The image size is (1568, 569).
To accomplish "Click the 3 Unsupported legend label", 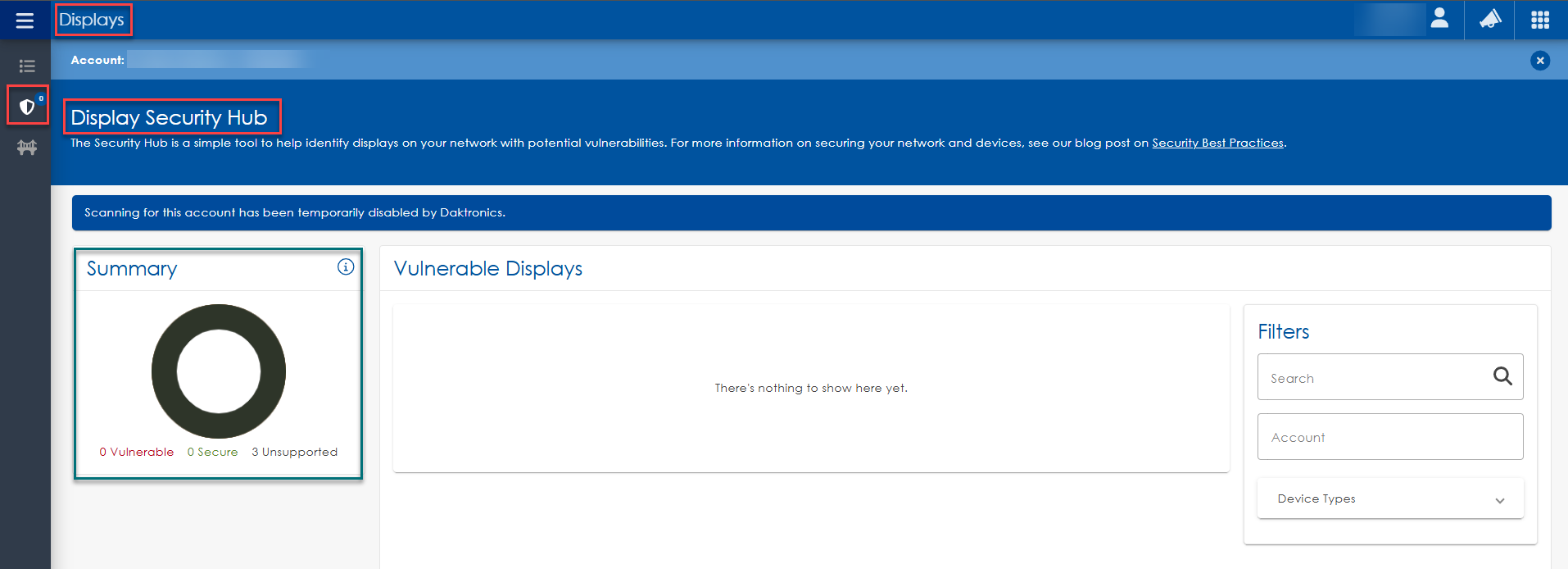I will point(294,452).
